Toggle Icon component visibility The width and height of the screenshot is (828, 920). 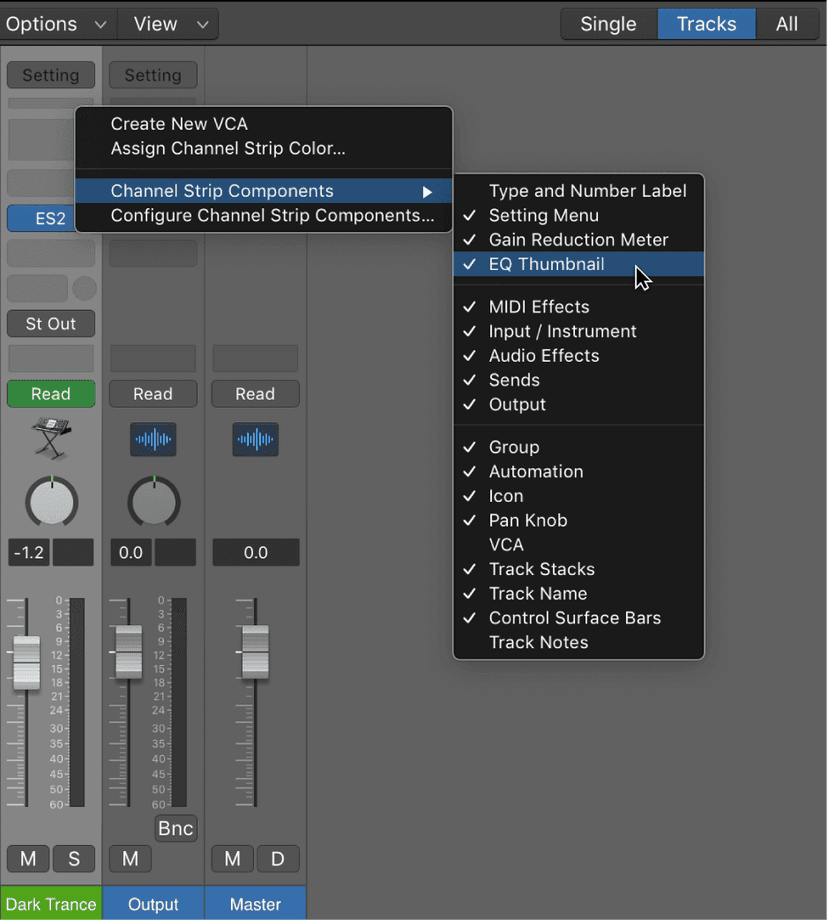pos(579,496)
